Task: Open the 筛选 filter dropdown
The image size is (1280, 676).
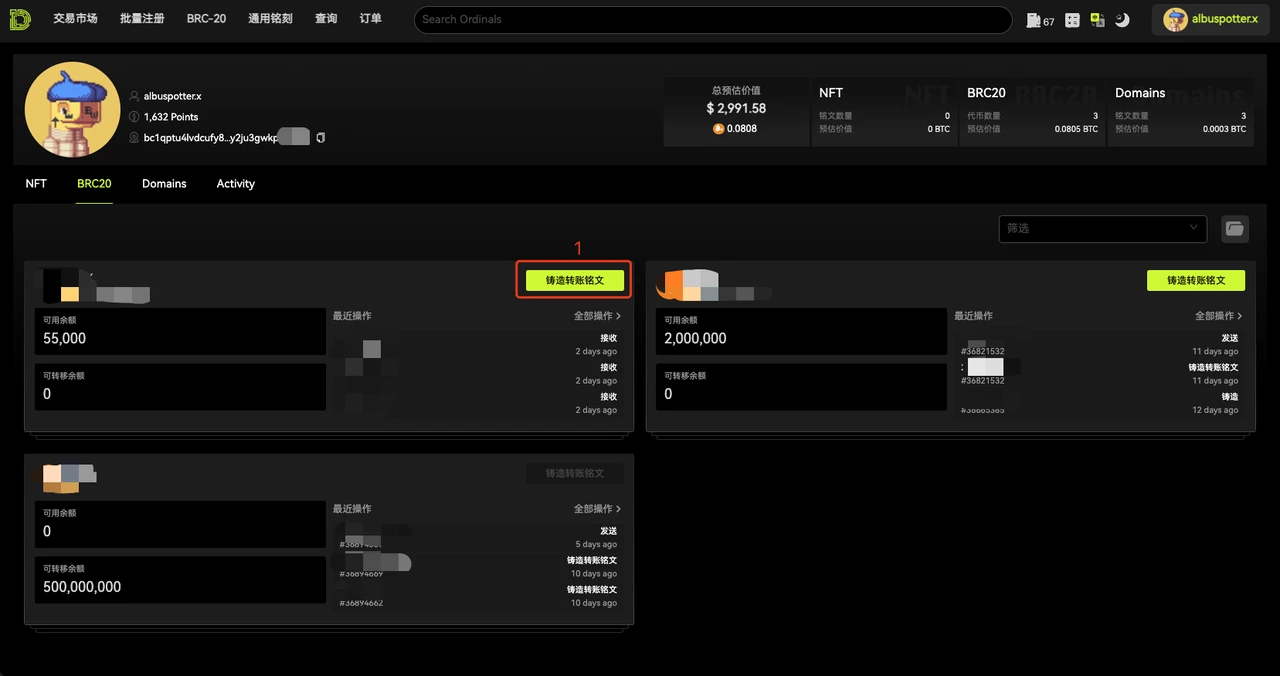Action: (1102, 229)
